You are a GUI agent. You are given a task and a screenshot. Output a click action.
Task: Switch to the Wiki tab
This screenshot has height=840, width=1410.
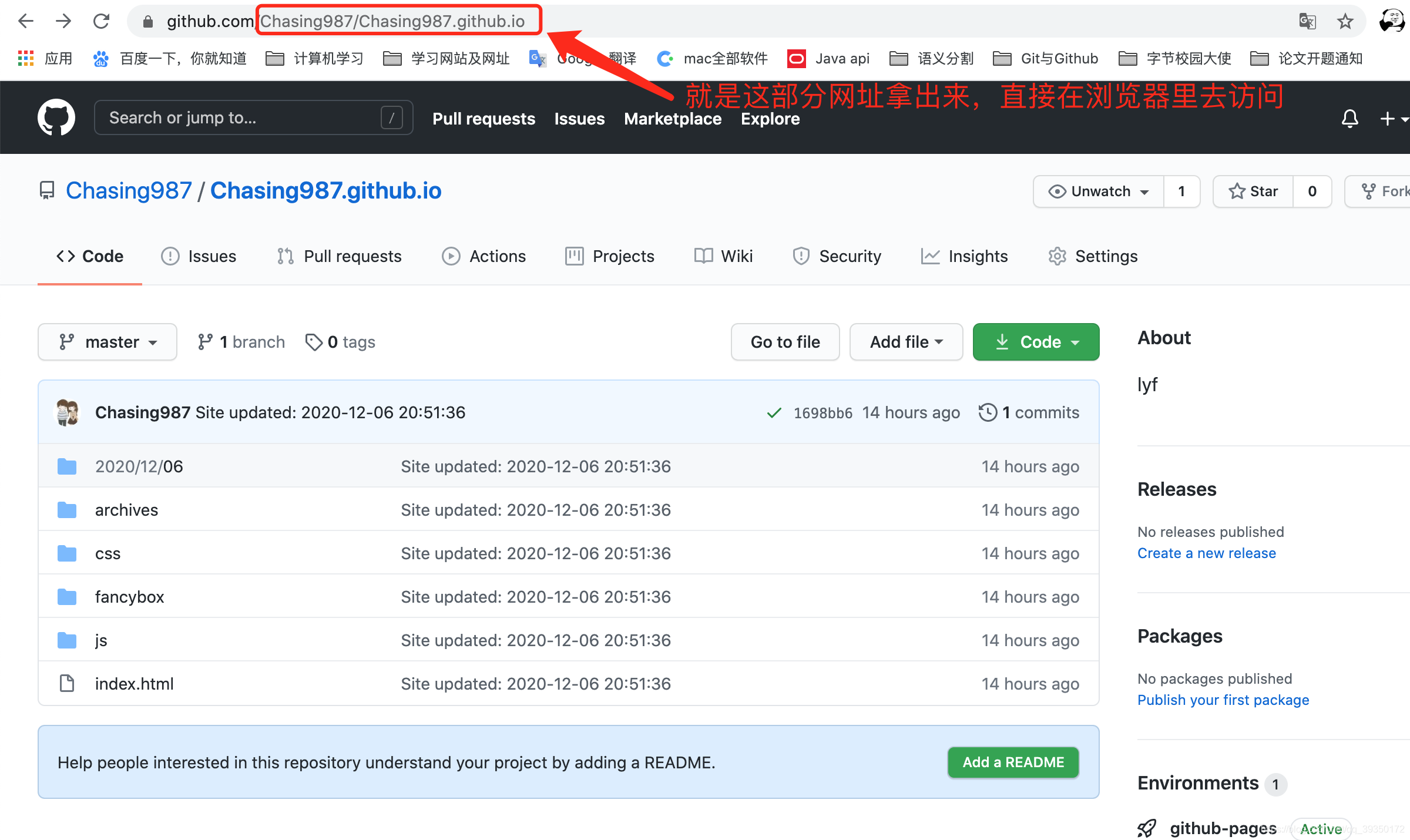coord(723,256)
